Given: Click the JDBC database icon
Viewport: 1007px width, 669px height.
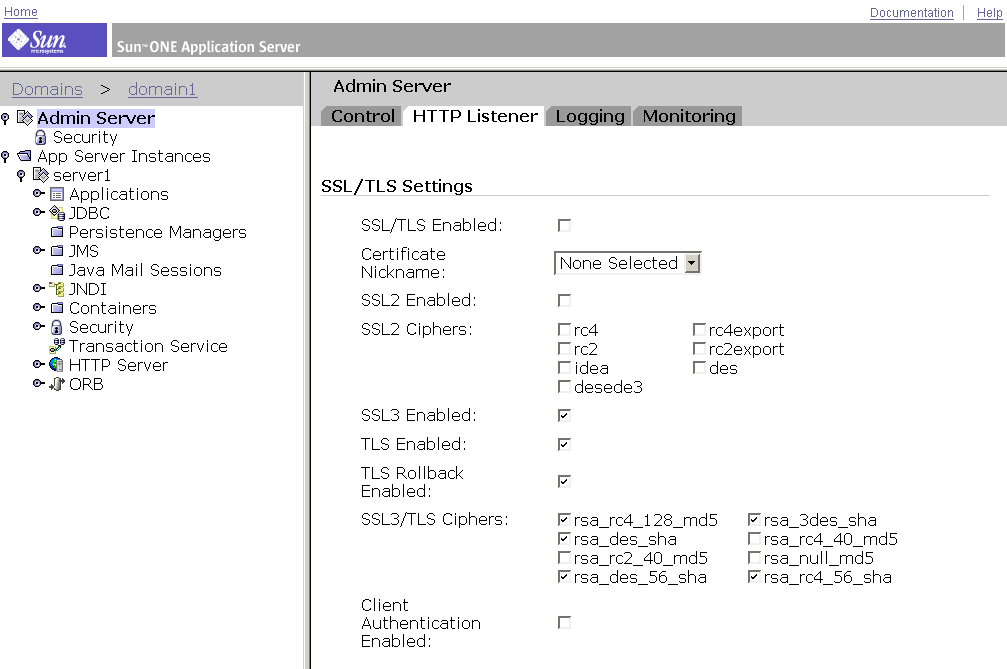Looking at the screenshot, I should pos(57,213).
